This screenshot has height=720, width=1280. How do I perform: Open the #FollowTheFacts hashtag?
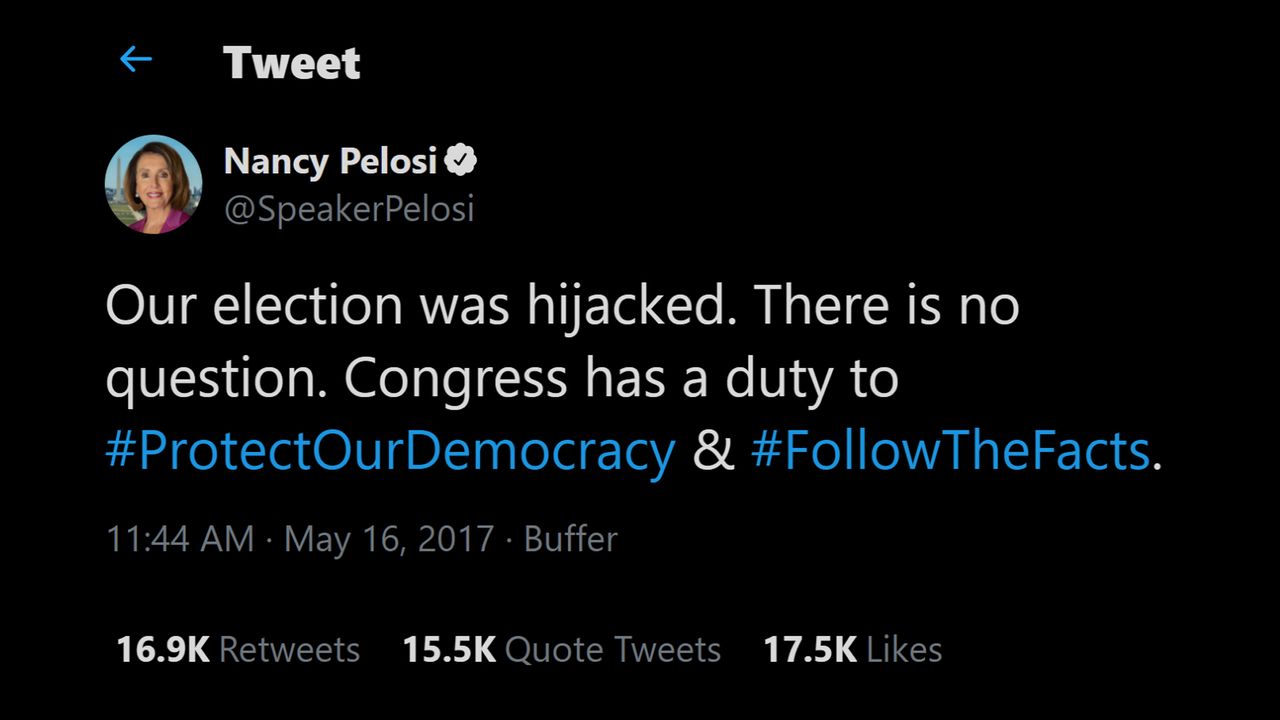click(950, 452)
